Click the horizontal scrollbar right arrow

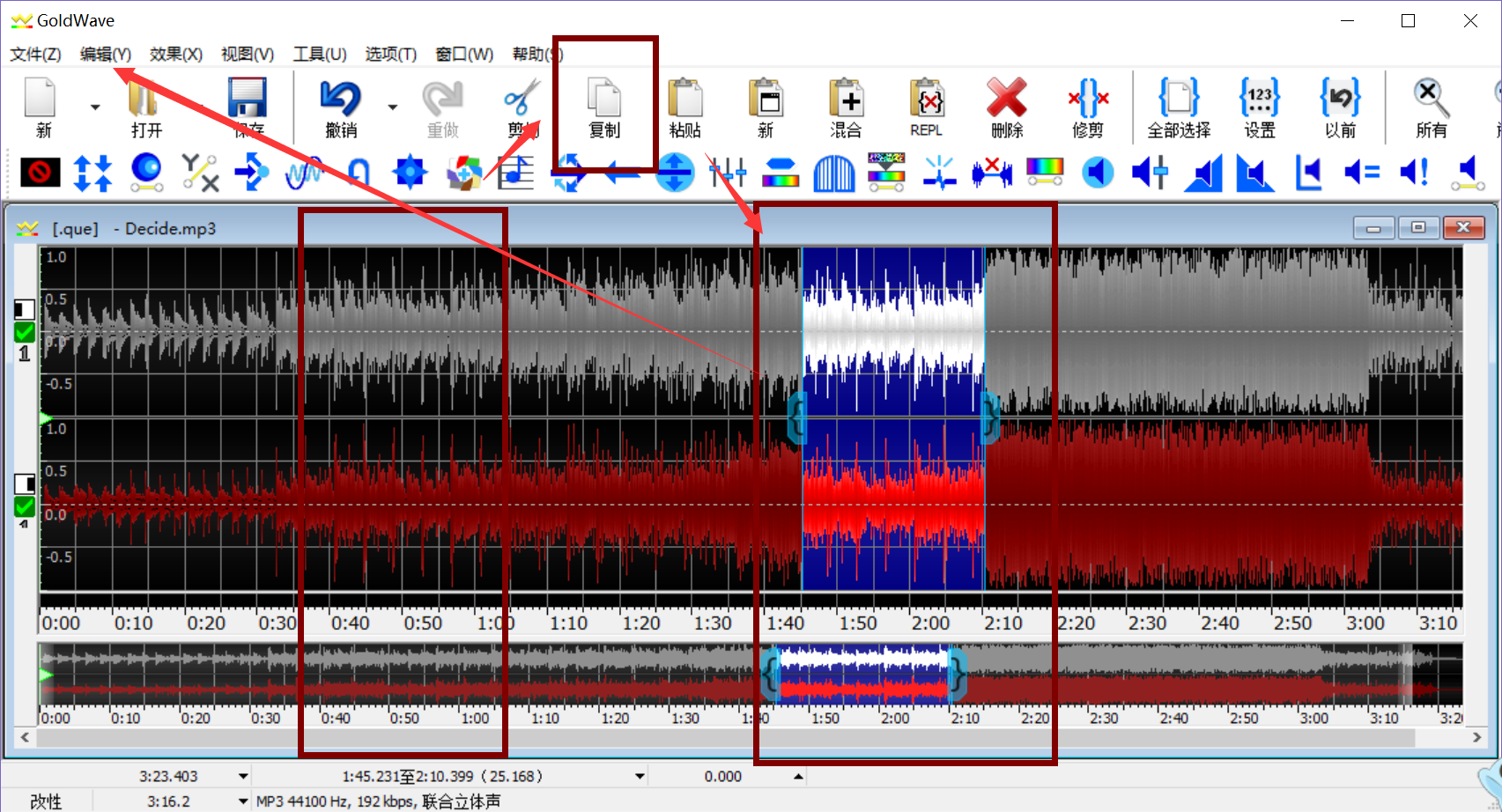point(1477,737)
